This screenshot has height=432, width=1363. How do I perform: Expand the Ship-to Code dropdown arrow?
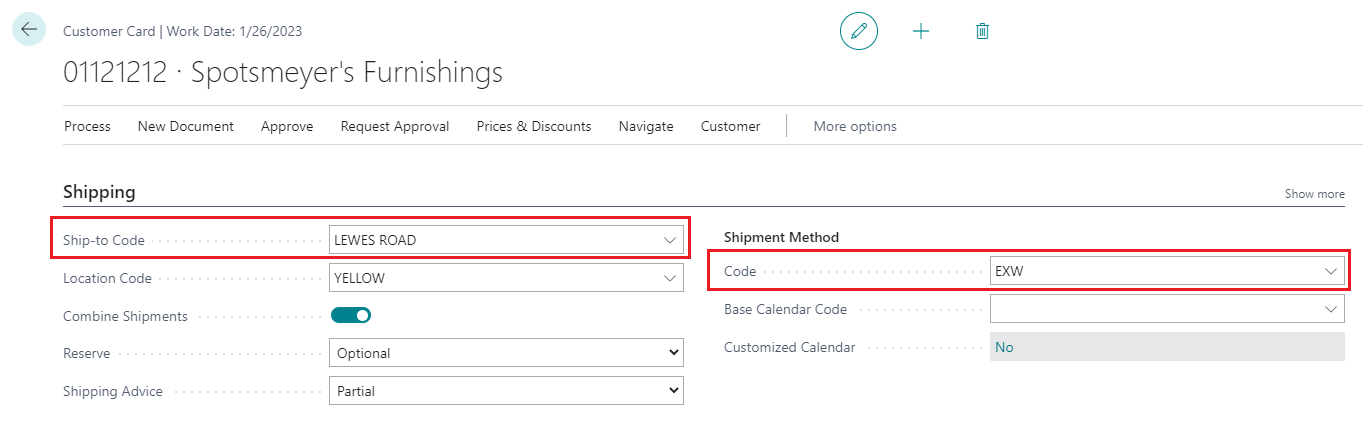coord(669,240)
